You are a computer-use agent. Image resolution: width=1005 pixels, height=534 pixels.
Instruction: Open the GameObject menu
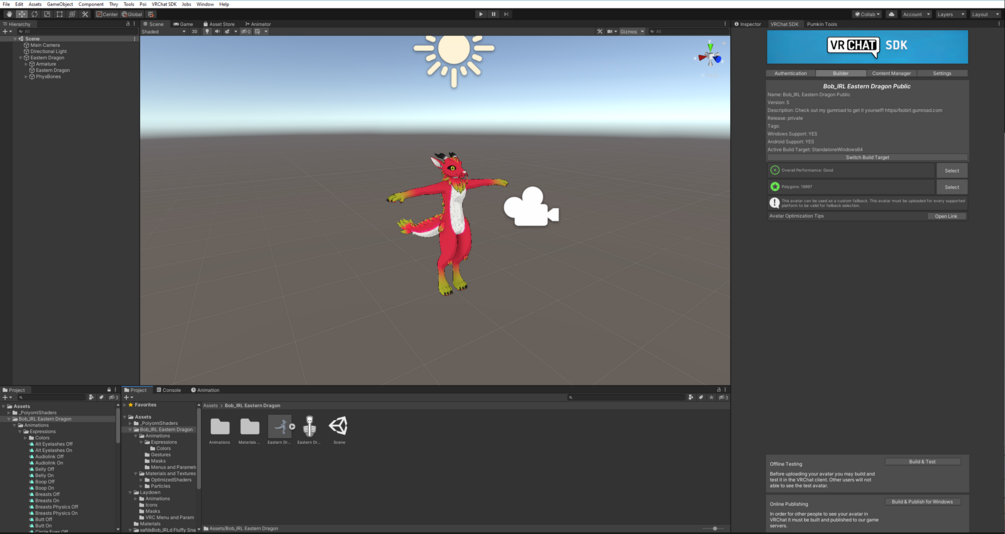click(x=60, y=4)
